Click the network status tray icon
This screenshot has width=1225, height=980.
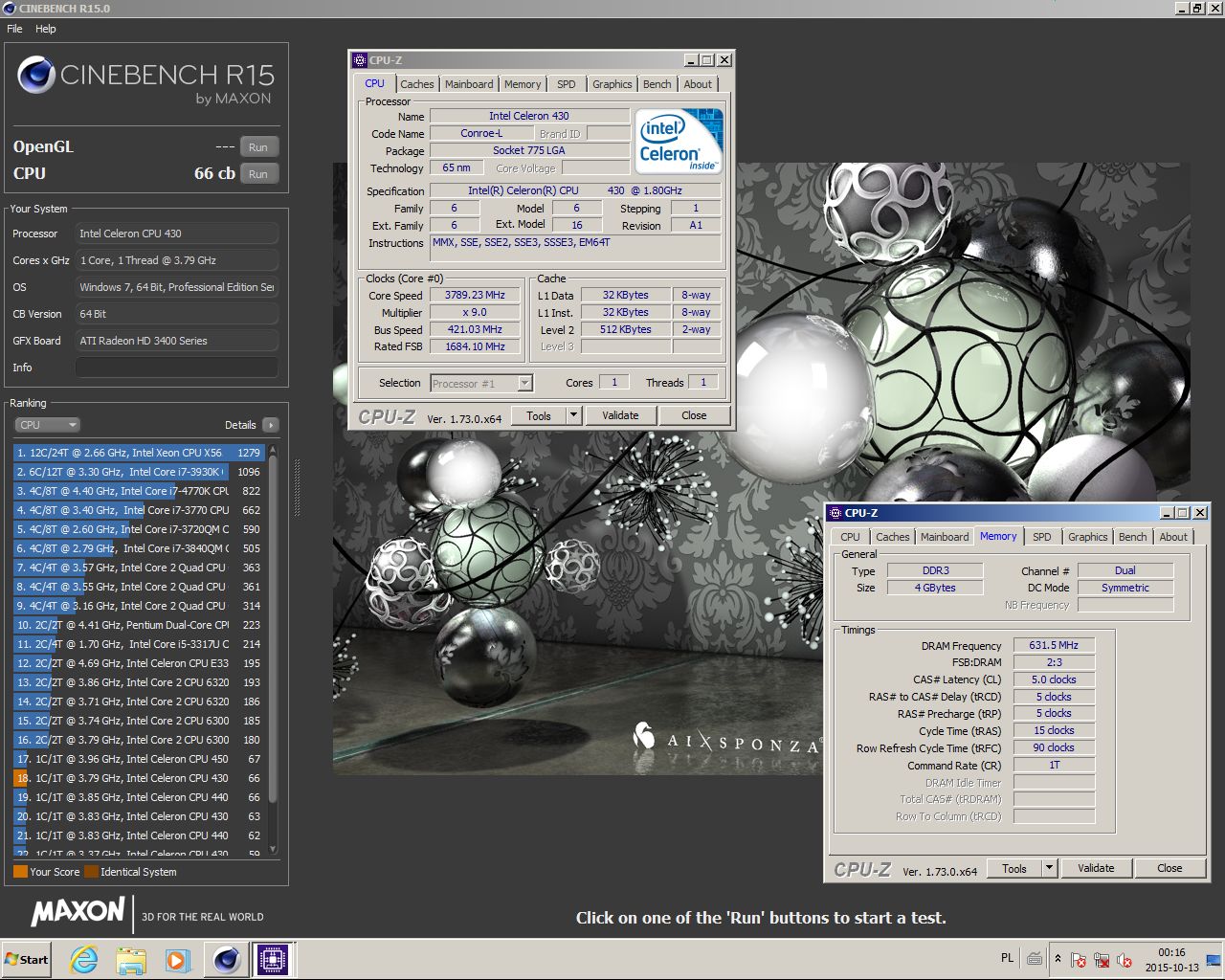[x=1102, y=960]
